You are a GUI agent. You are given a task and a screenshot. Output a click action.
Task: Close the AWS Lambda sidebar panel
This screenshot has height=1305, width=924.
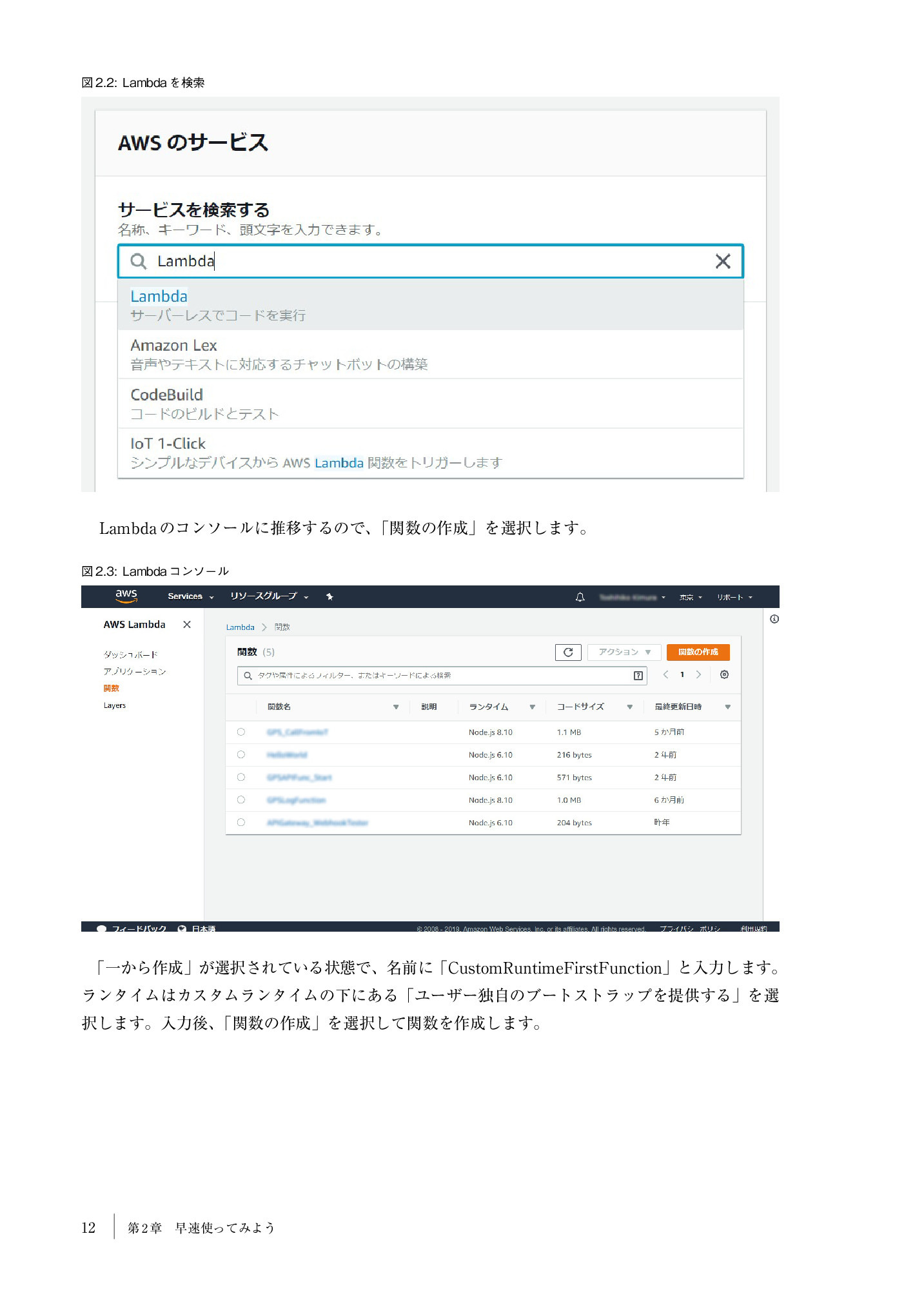(x=187, y=624)
